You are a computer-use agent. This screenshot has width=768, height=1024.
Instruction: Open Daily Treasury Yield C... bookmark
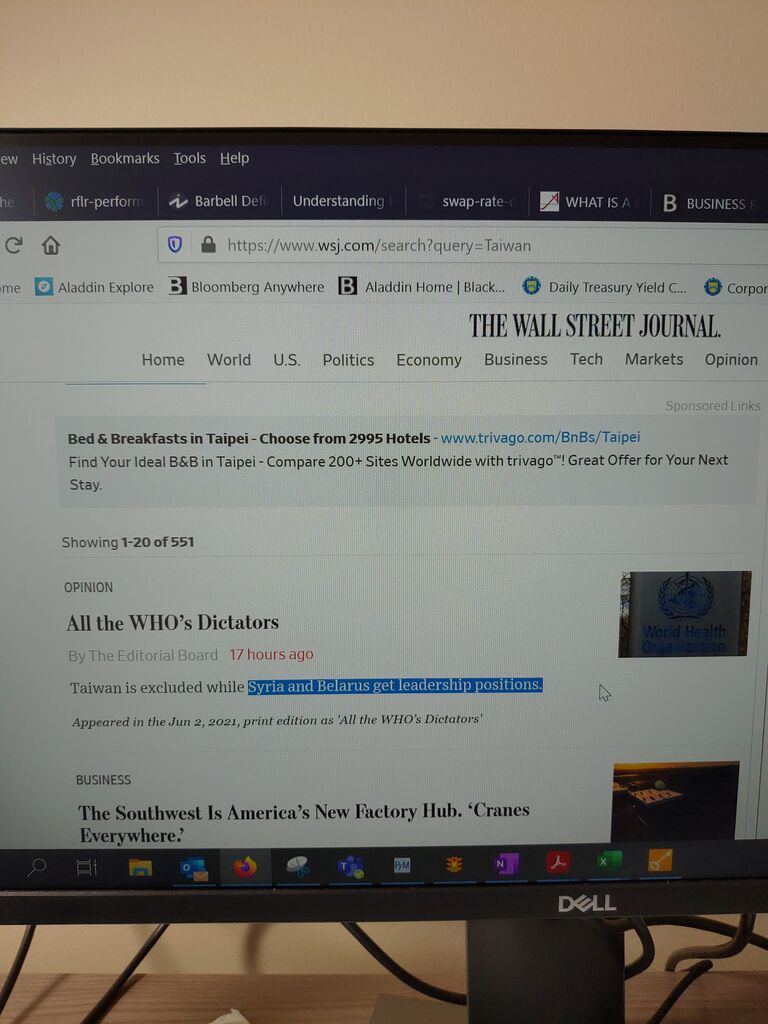[605, 287]
